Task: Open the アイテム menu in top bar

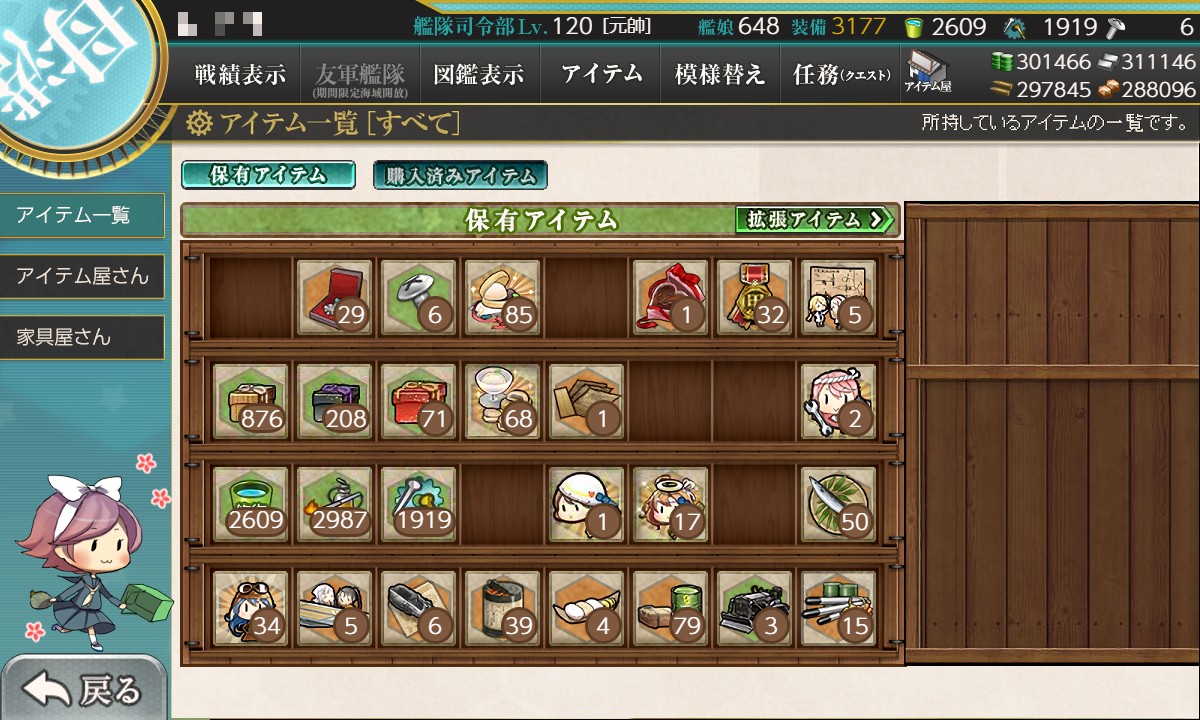Action: click(x=601, y=75)
